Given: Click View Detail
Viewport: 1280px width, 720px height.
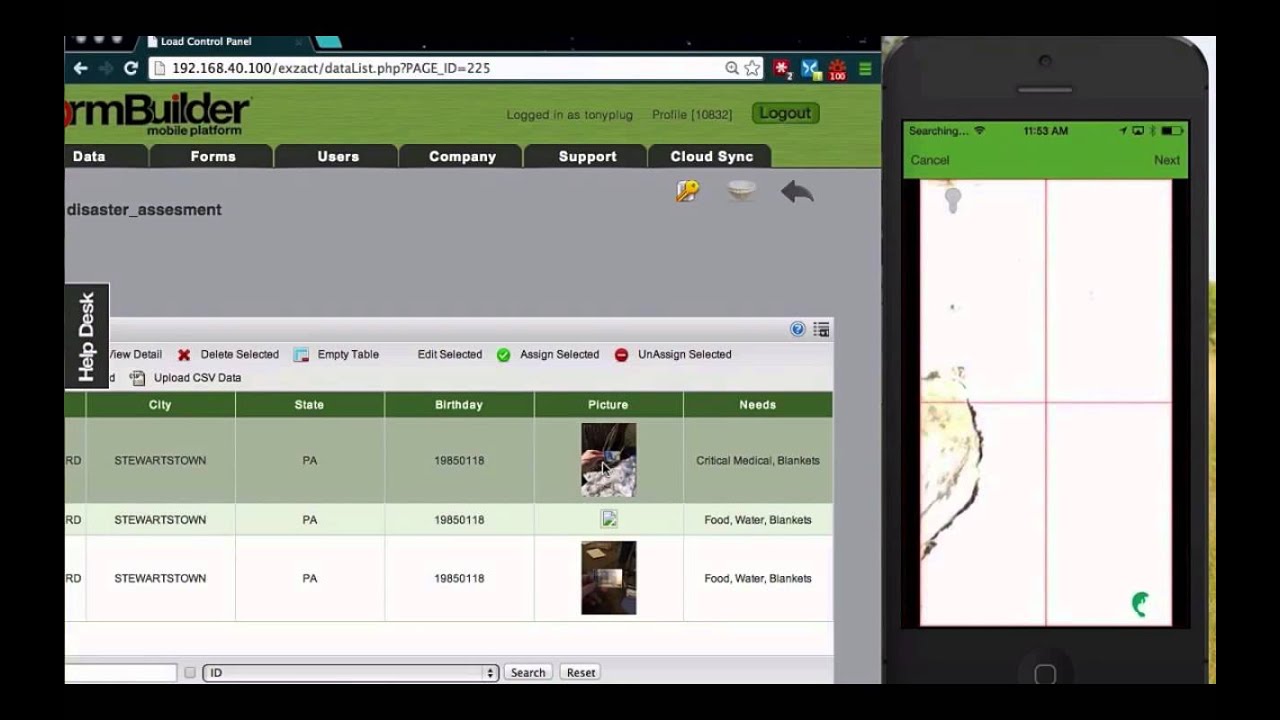Looking at the screenshot, I should (x=134, y=355).
